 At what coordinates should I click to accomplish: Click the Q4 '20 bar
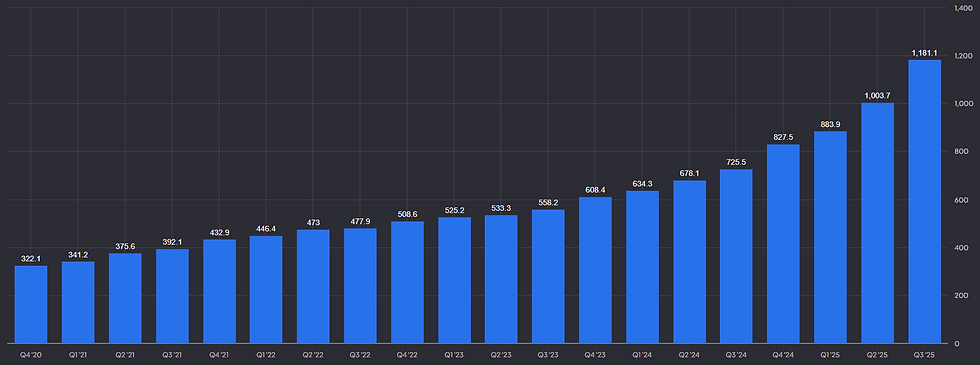(x=31, y=304)
